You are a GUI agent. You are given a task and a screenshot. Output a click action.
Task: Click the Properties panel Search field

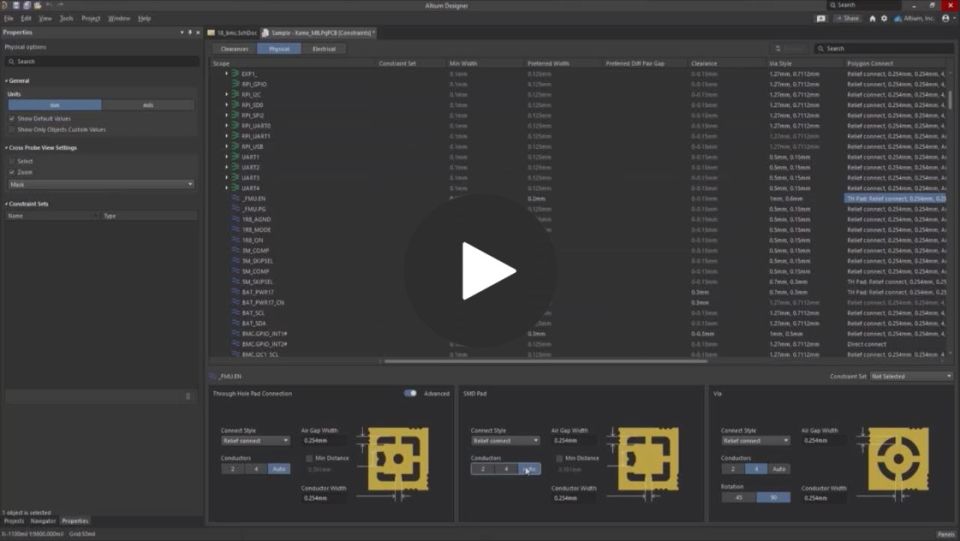click(102, 61)
